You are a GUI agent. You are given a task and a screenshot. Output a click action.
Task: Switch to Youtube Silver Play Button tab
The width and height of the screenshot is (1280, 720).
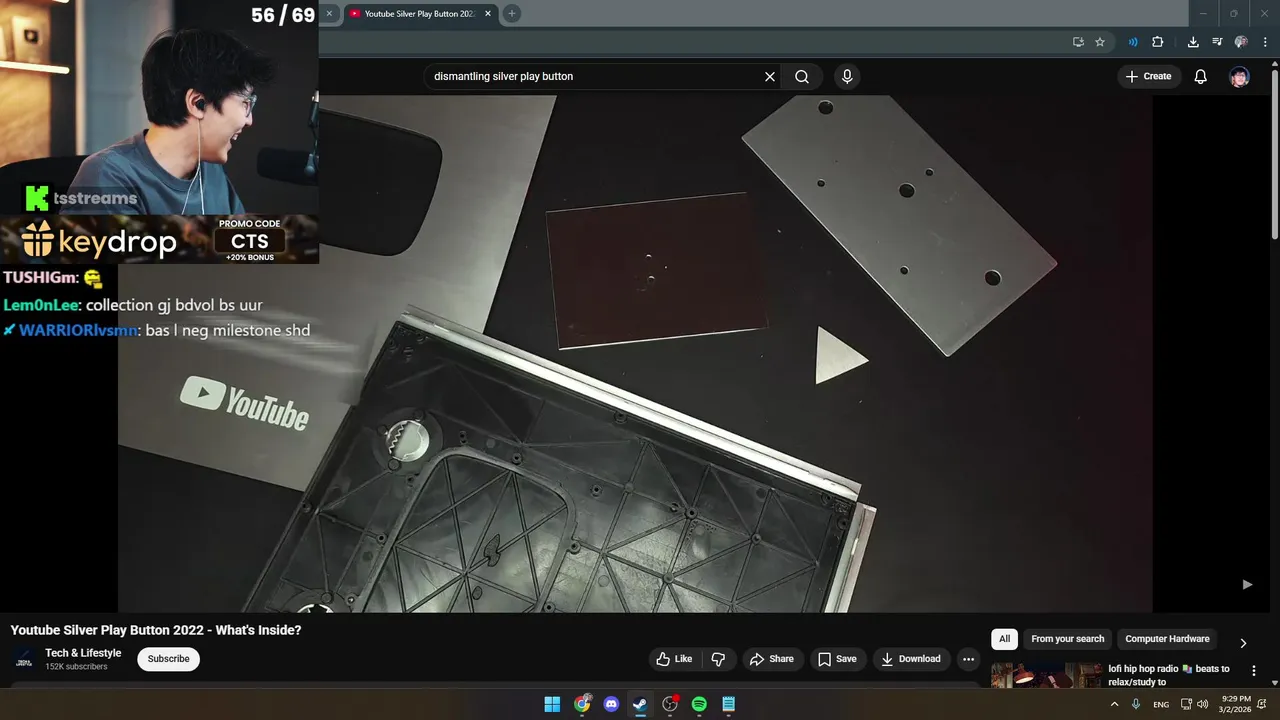(x=418, y=14)
